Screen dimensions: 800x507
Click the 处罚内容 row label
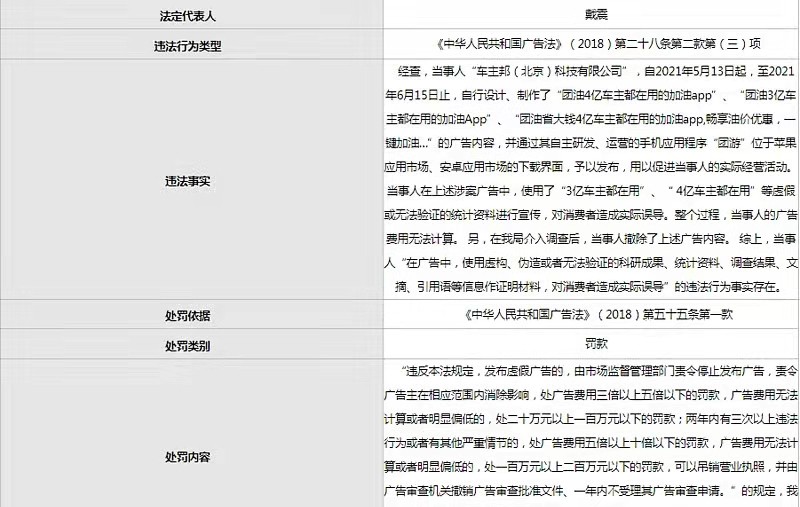tap(187, 457)
